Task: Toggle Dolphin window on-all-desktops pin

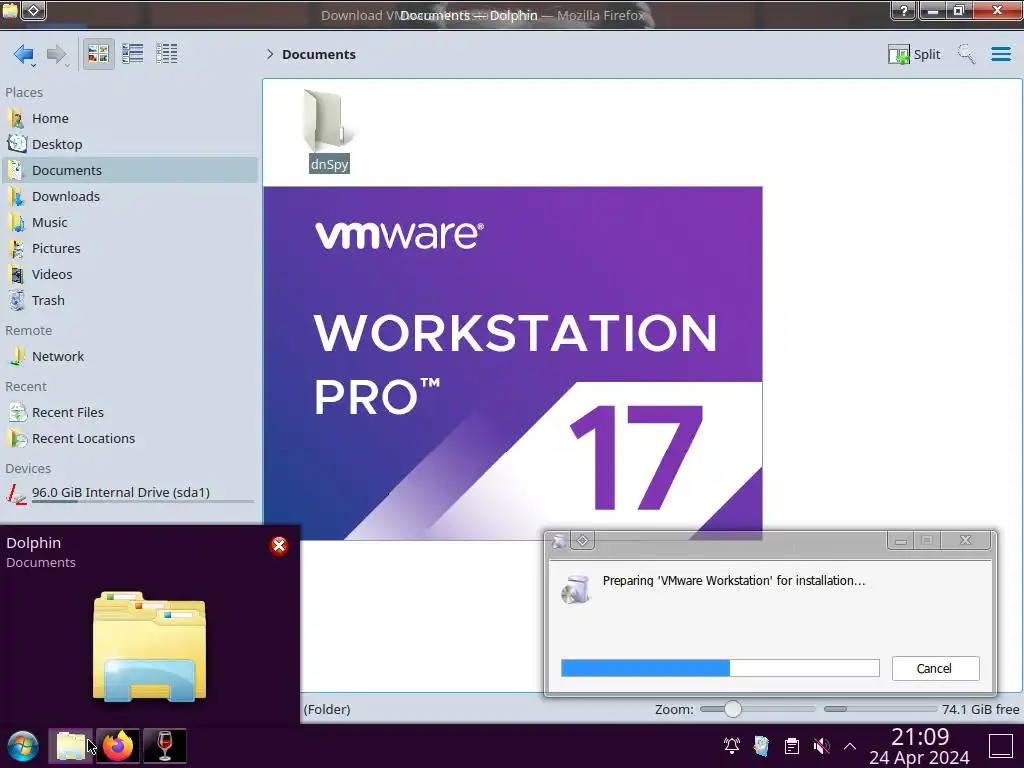Action: point(34,10)
